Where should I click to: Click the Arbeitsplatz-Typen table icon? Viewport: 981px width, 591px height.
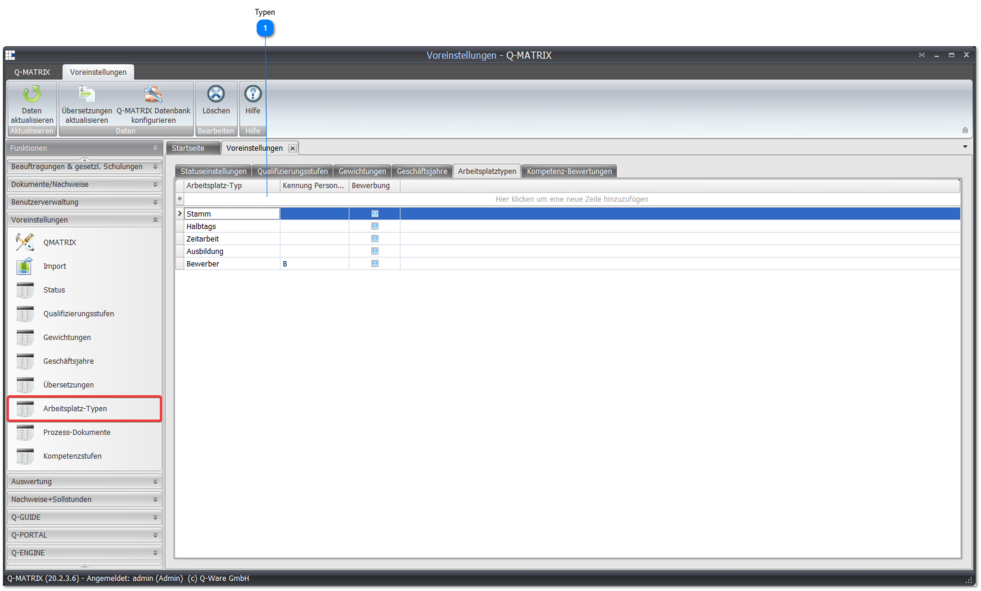[25, 408]
